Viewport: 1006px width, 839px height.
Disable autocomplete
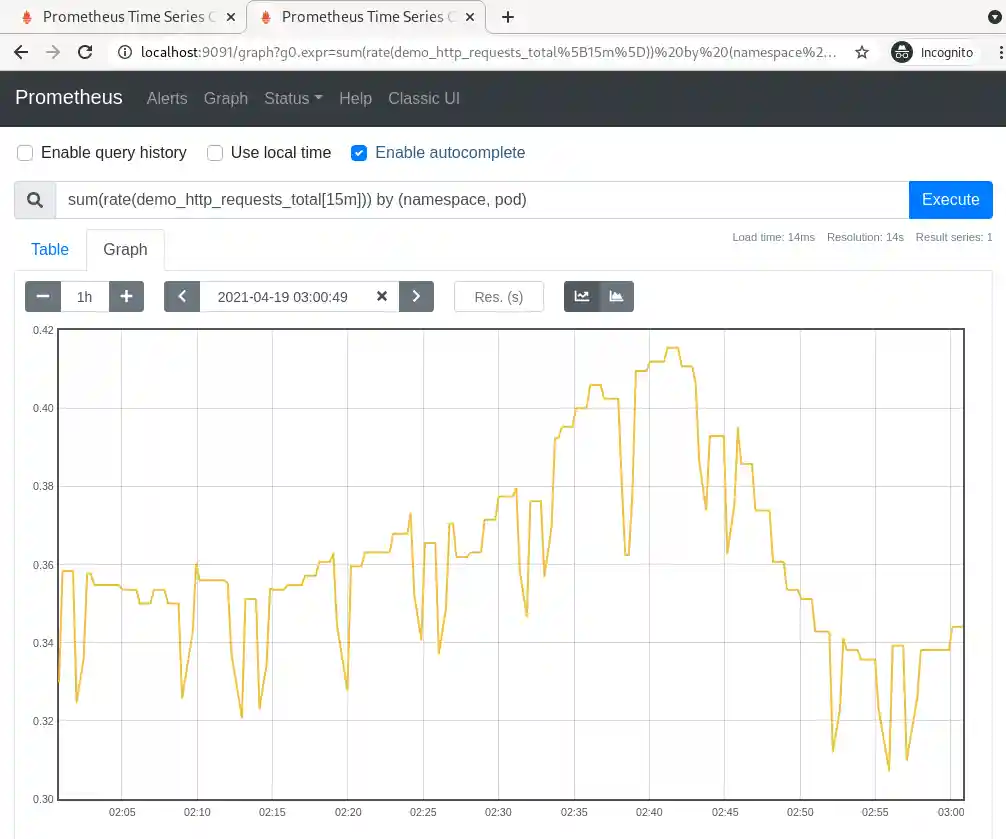coord(358,152)
